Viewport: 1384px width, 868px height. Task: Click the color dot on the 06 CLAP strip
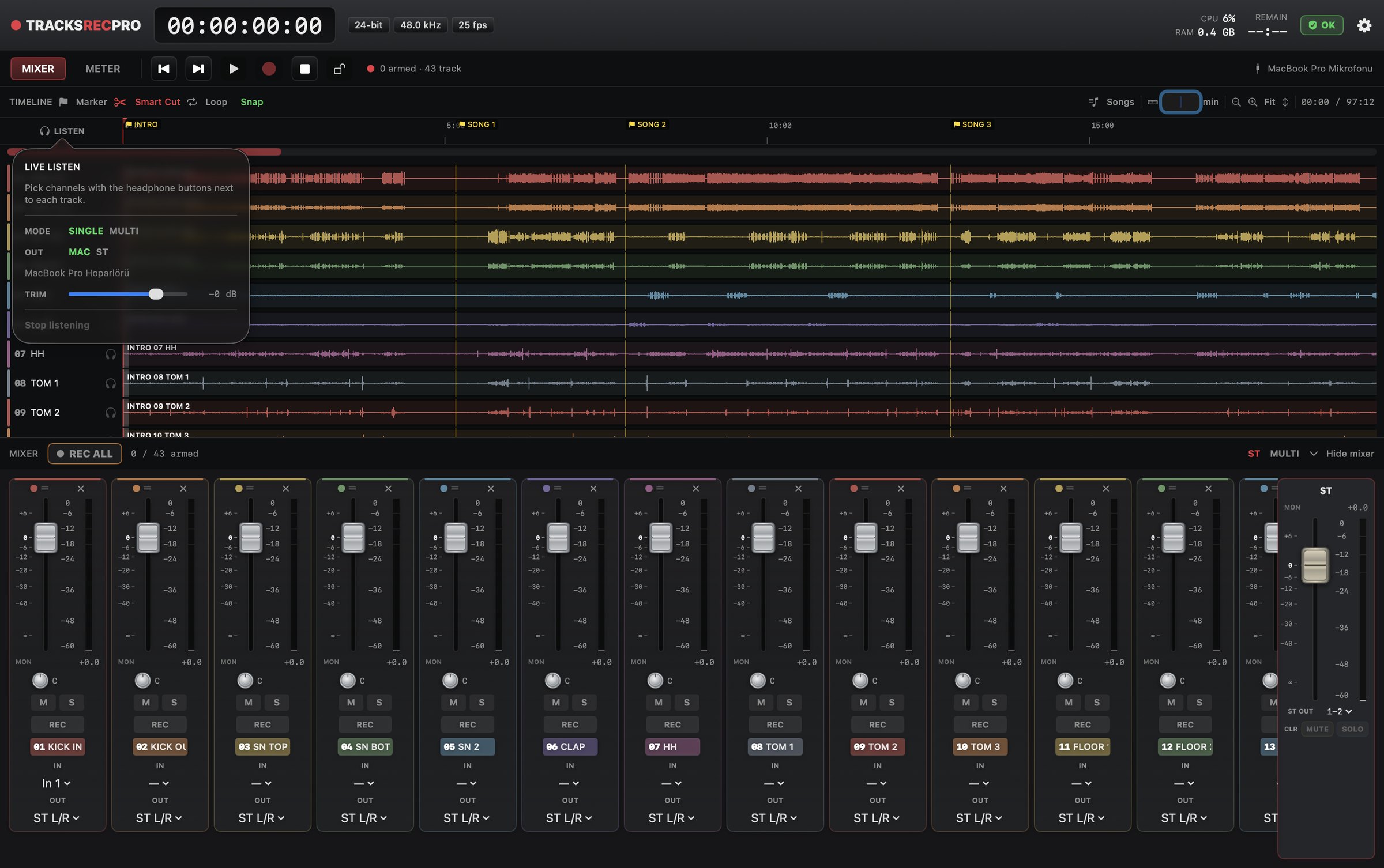[x=546, y=489]
